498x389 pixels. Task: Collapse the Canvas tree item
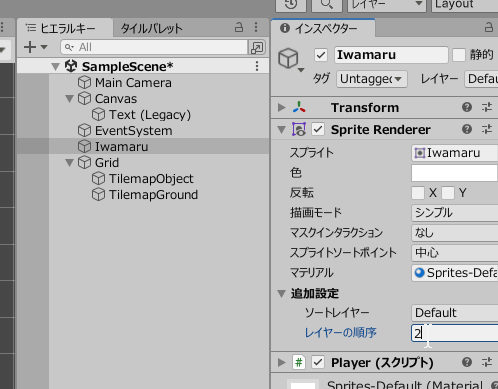click(x=69, y=99)
